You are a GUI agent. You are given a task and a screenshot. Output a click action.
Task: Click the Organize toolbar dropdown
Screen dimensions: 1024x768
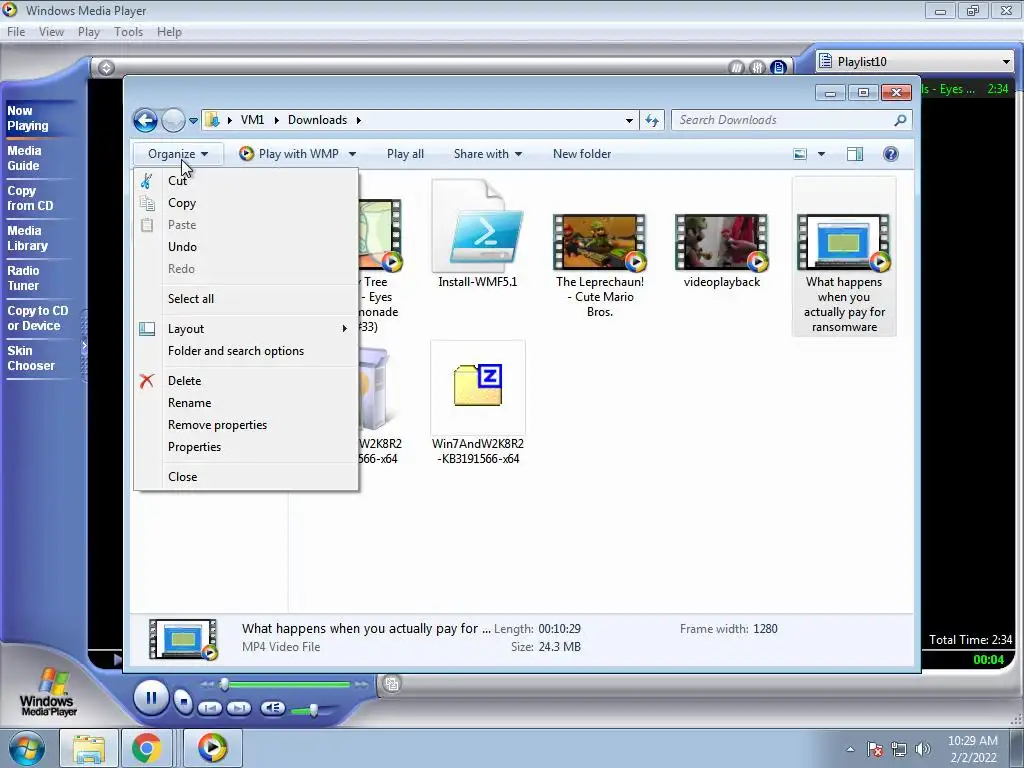(178, 154)
